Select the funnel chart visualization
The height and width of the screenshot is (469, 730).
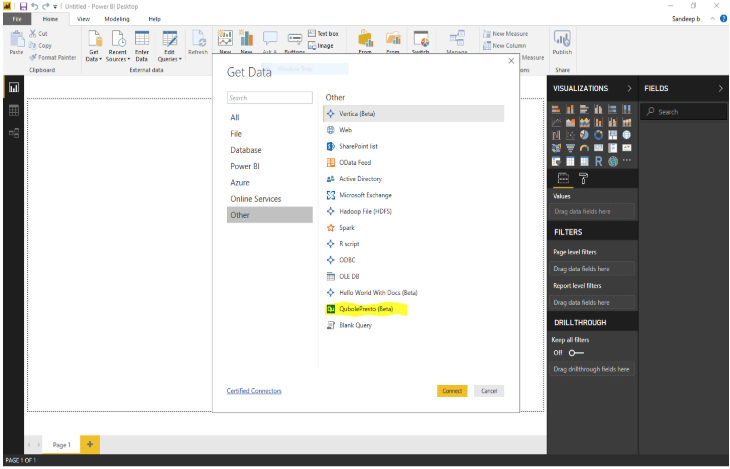570,148
